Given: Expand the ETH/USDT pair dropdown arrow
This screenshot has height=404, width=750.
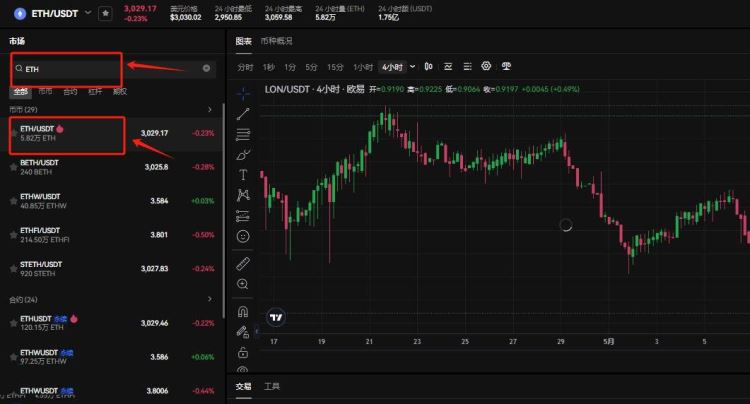Looking at the screenshot, I should point(88,13).
